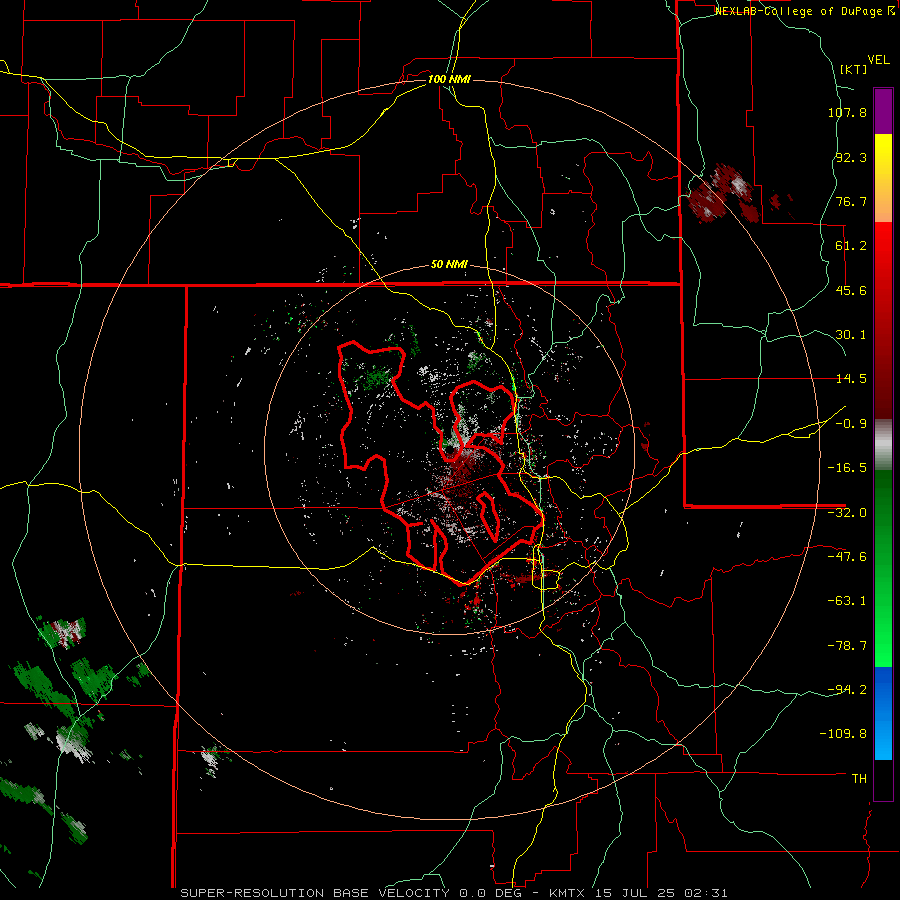Screen dimensions: 900x900
Task: Click the dark red echo beyond 100 NMI ring
Action: 723,194
